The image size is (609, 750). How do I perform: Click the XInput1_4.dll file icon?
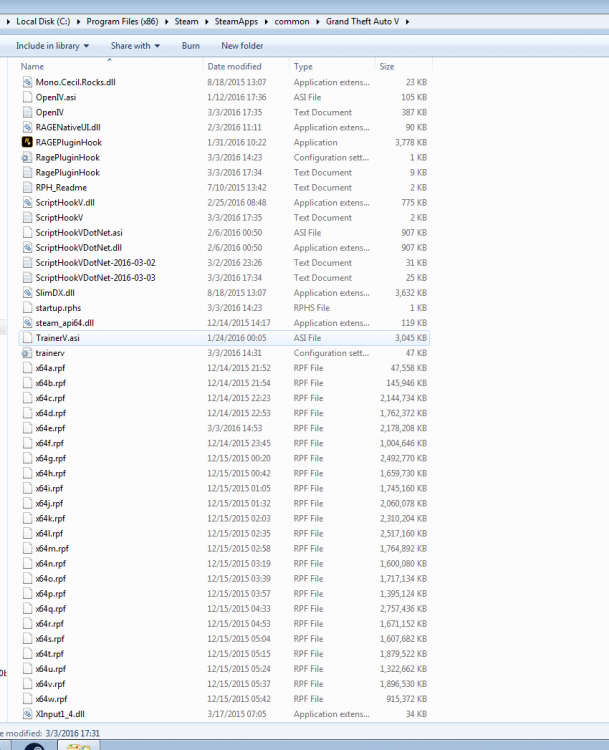[27, 714]
